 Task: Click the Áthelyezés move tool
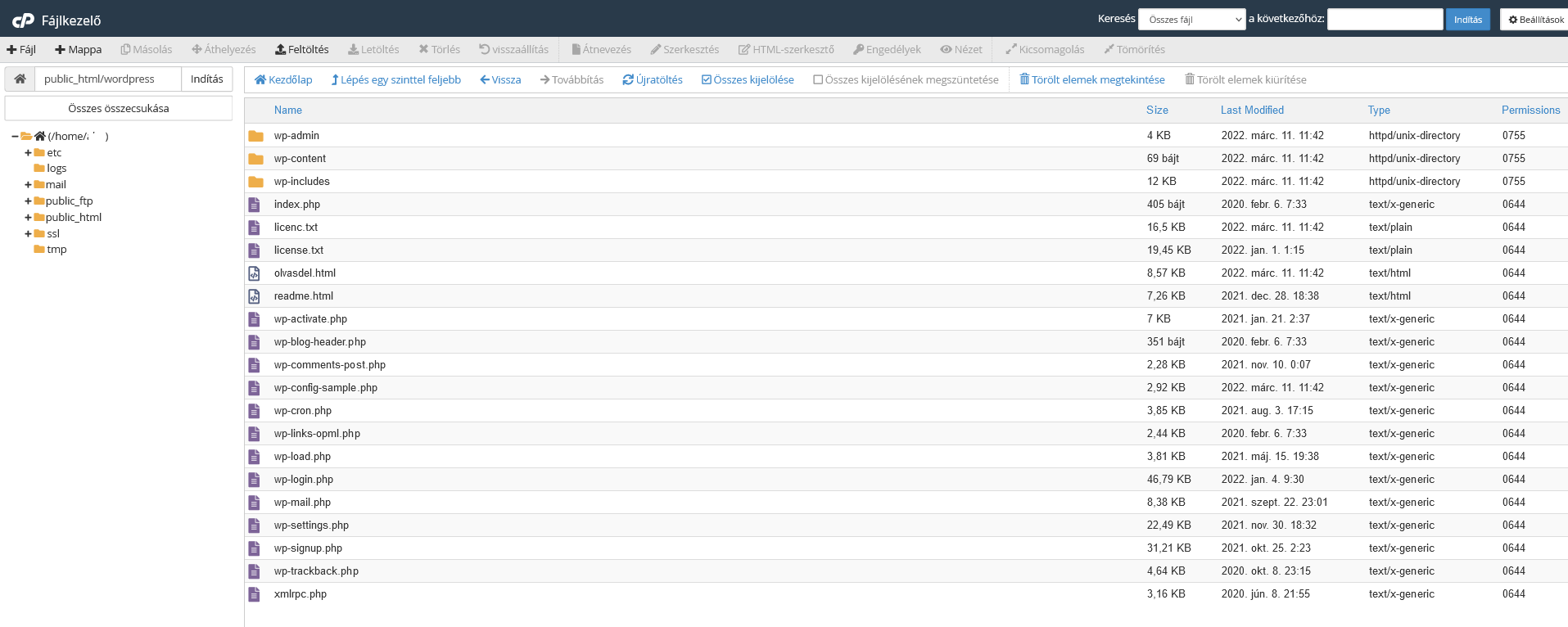click(x=224, y=49)
